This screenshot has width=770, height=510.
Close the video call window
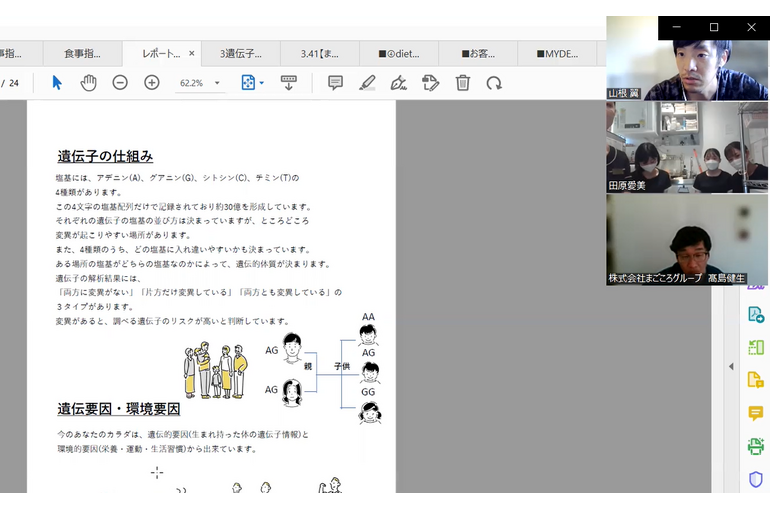click(751, 27)
